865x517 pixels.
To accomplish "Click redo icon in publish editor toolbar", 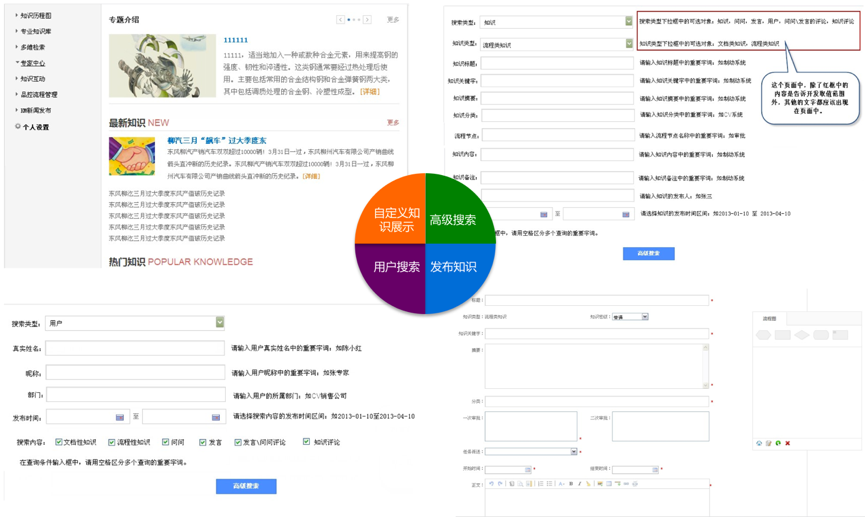I will [x=500, y=483].
